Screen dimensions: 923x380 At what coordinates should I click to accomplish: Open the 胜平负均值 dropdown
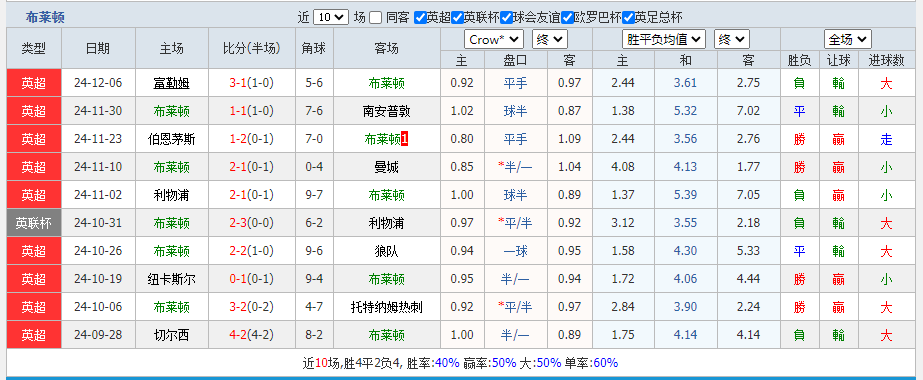coord(664,39)
